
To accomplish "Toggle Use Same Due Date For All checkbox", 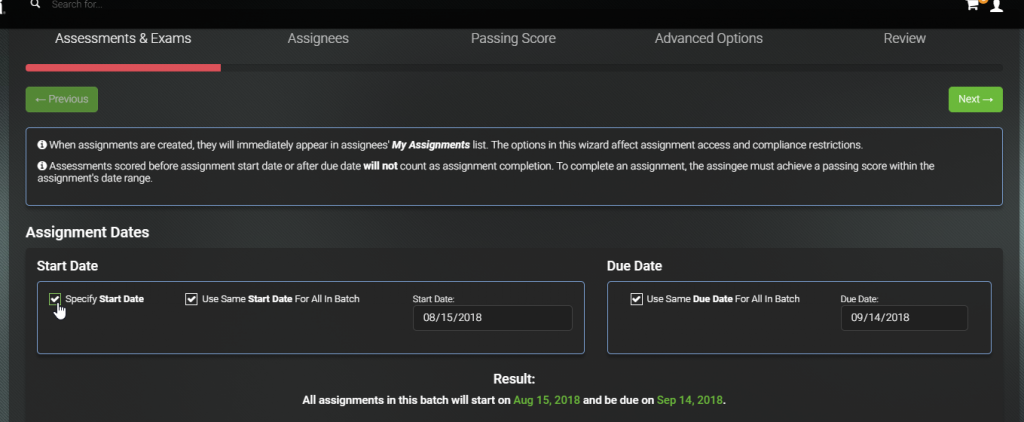I will 636,299.
